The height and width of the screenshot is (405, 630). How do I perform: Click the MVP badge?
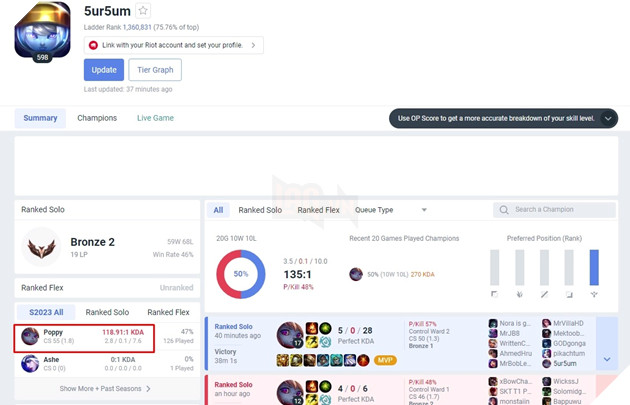[x=385, y=360]
